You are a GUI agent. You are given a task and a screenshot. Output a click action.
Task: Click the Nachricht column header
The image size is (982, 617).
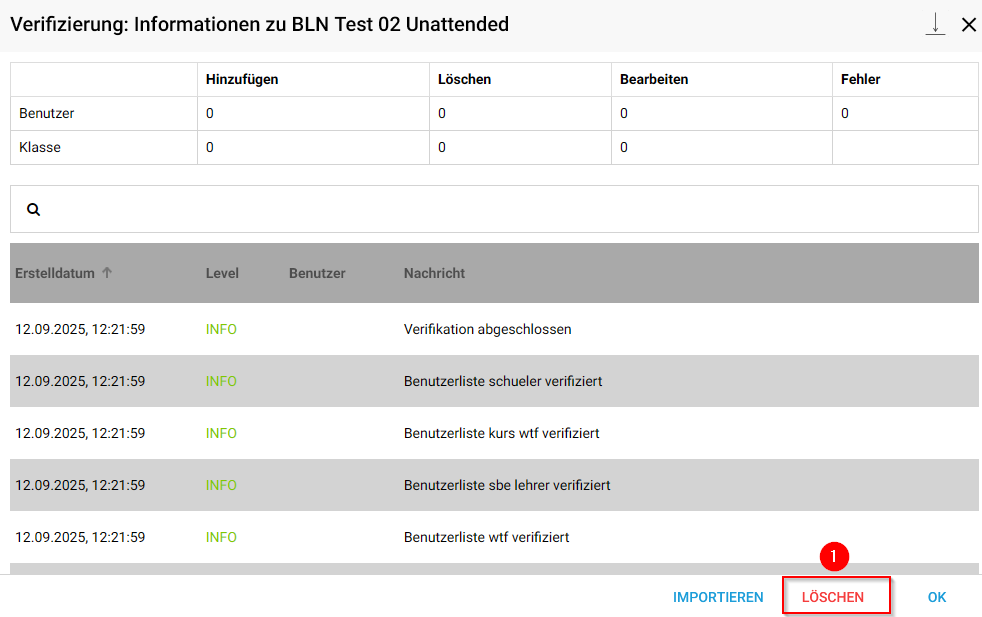434,273
